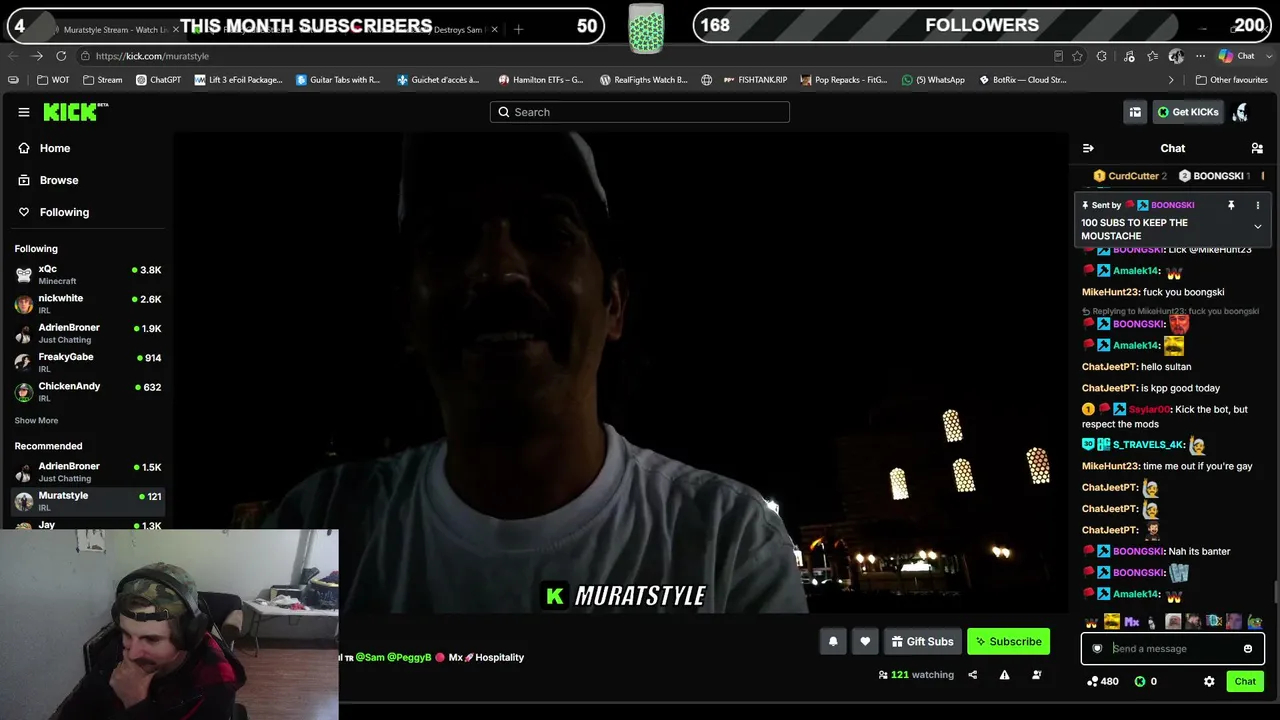Click the KICK logo
The image size is (1280, 720).
coord(74,112)
